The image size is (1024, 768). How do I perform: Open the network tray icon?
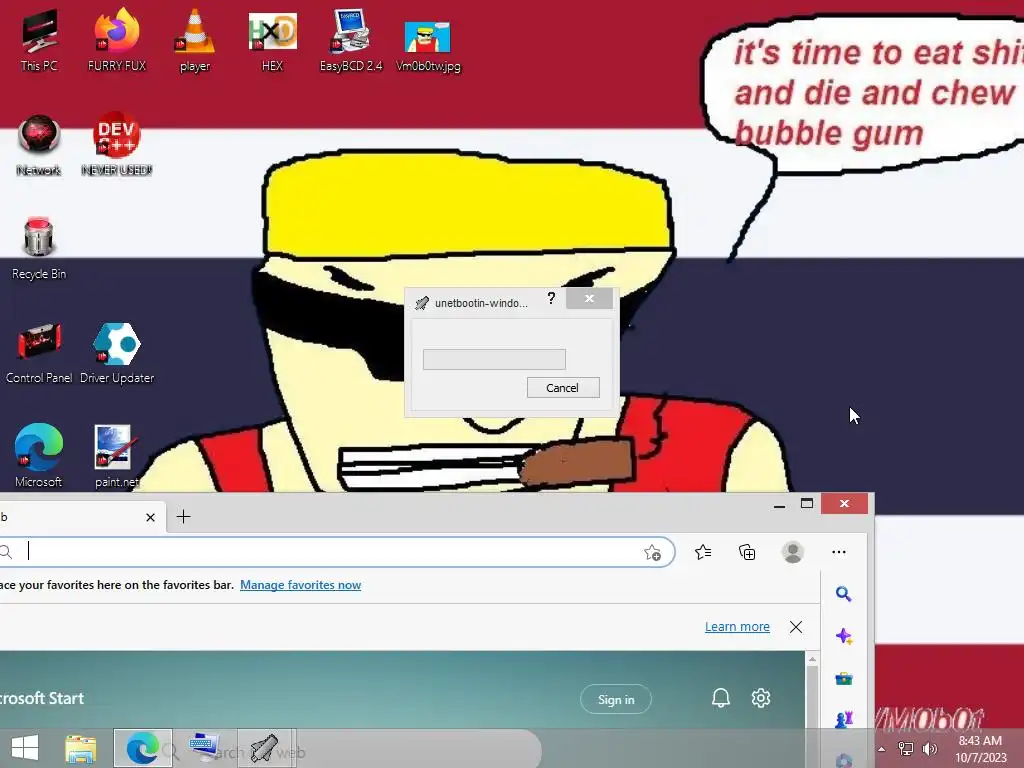point(906,749)
